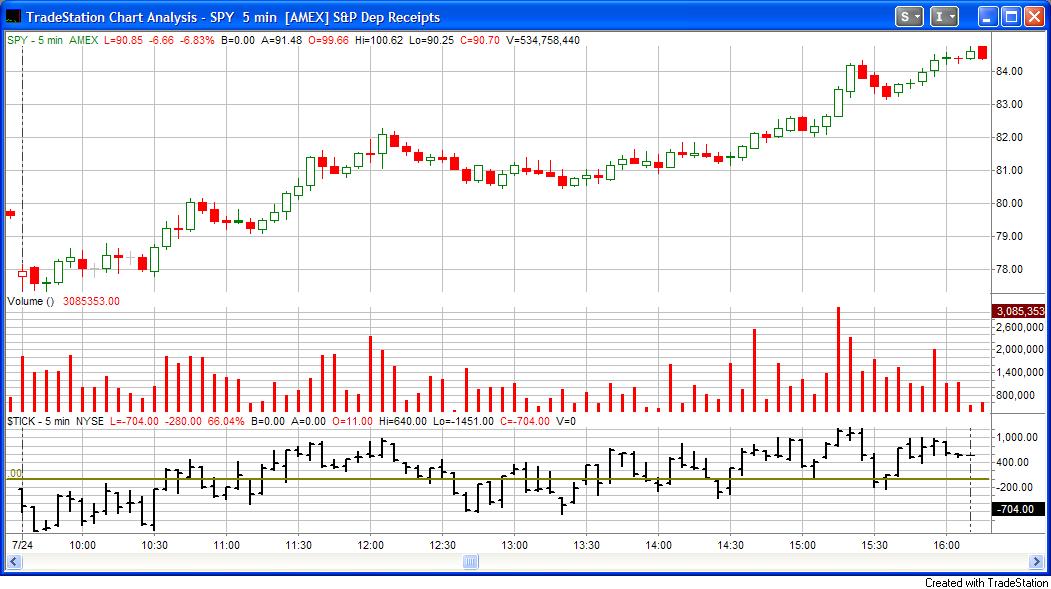Click the 'Hi=100.62' high value
Viewport: 1051px width, 589px height.
click(379, 40)
